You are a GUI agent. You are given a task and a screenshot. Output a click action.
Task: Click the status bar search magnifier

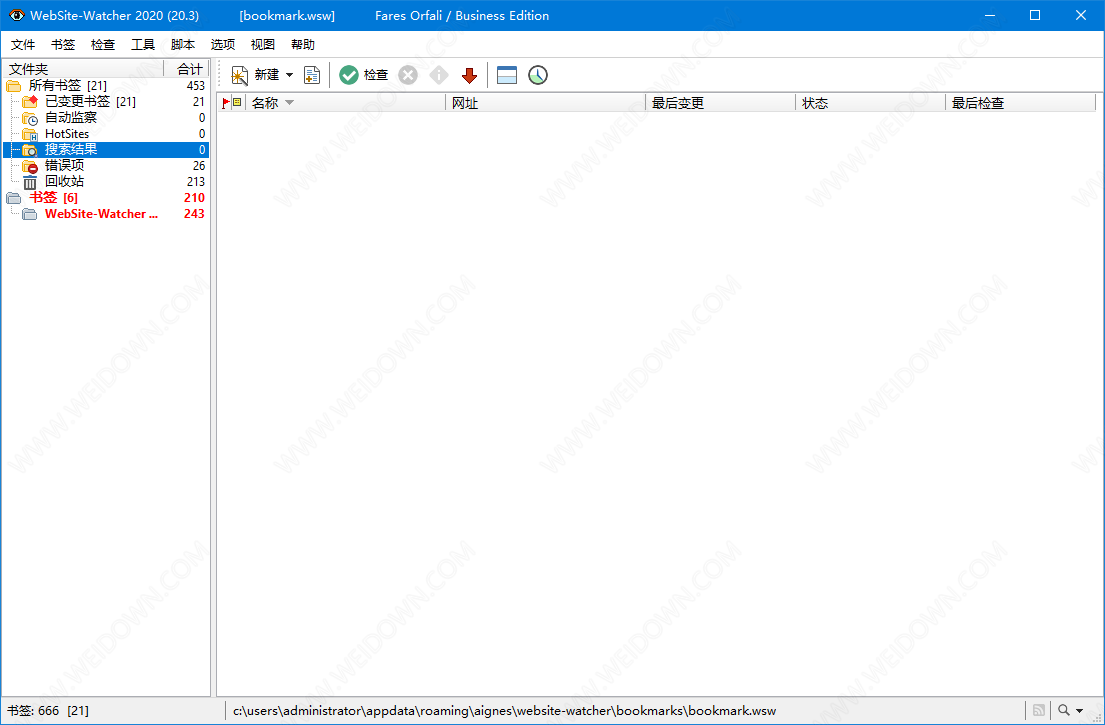pos(1064,710)
